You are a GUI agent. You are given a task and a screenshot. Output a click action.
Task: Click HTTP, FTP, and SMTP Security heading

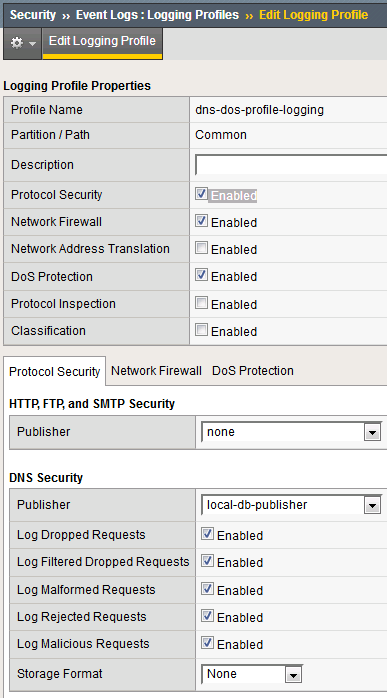(92, 404)
